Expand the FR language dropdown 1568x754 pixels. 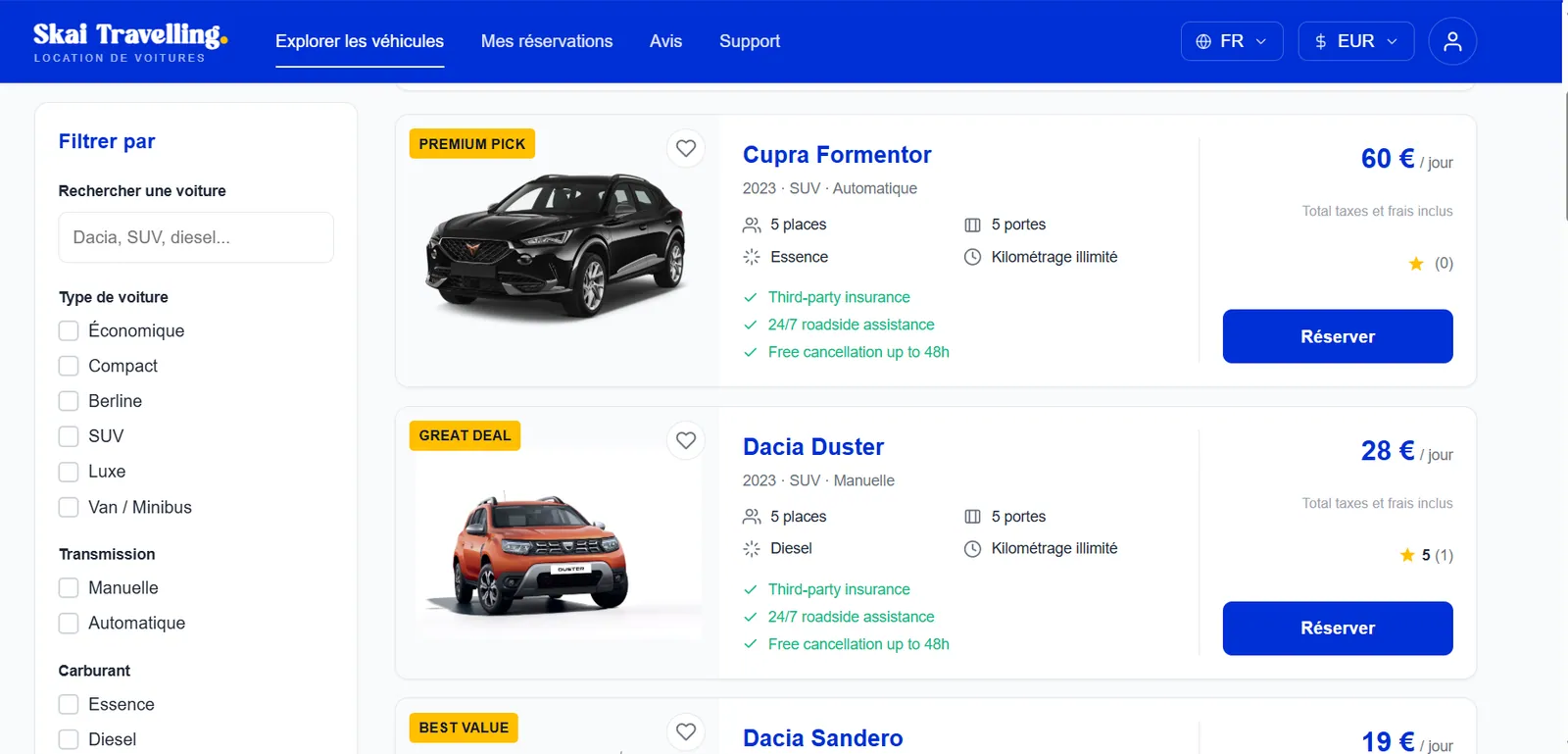click(1232, 41)
